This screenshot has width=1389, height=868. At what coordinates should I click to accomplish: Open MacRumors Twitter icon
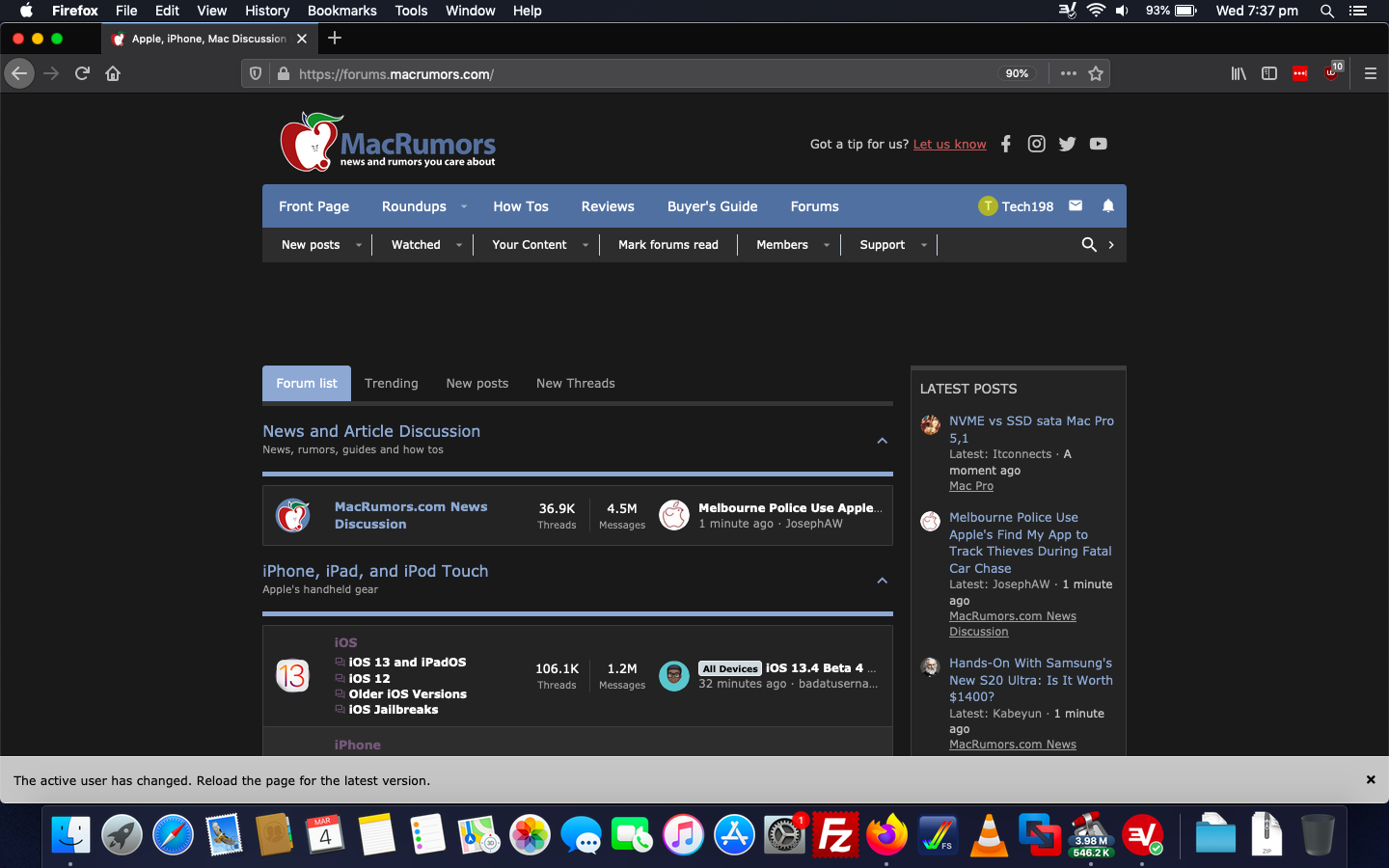tap(1067, 144)
